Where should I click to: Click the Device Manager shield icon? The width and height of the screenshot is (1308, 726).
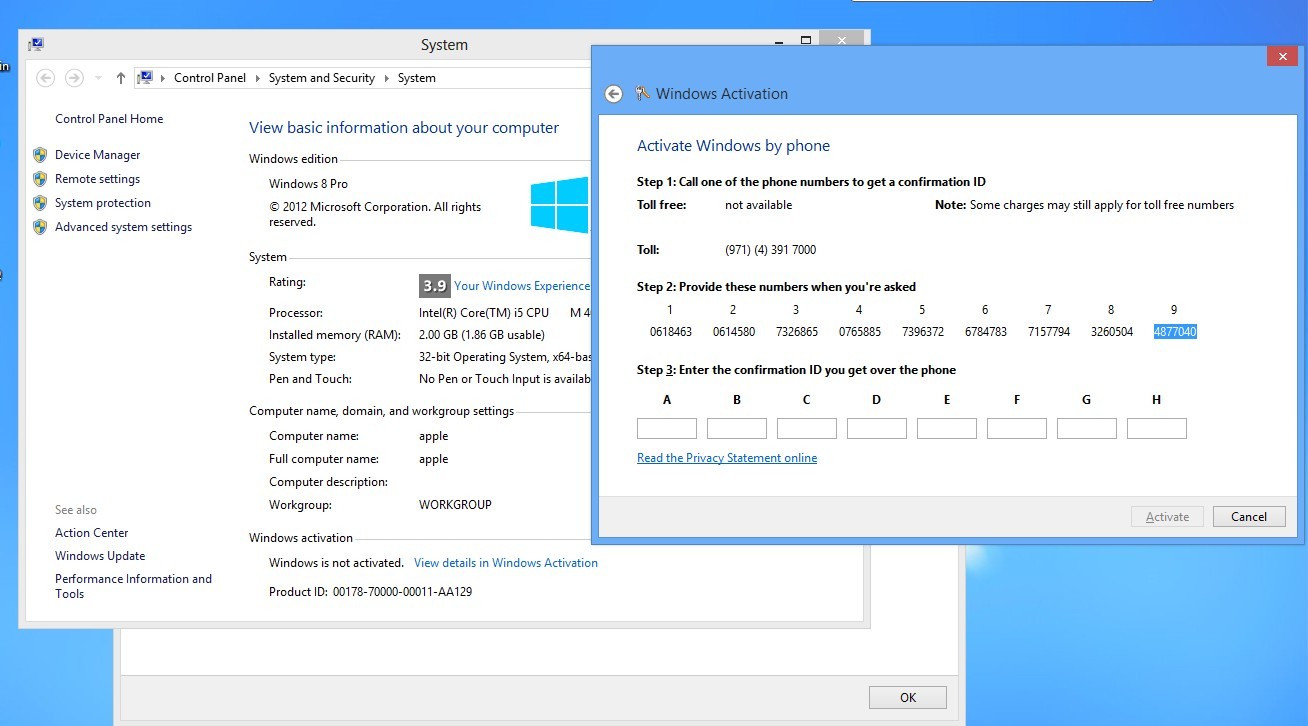(x=40, y=155)
